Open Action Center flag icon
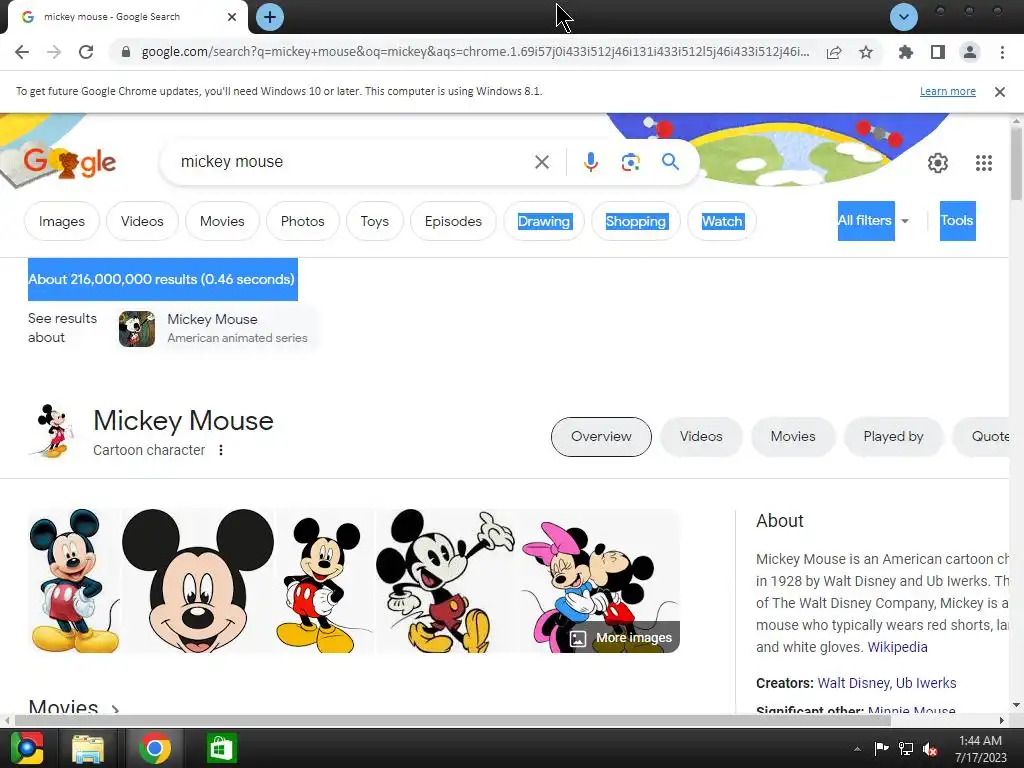1024x768 pixels. [881, 748]
